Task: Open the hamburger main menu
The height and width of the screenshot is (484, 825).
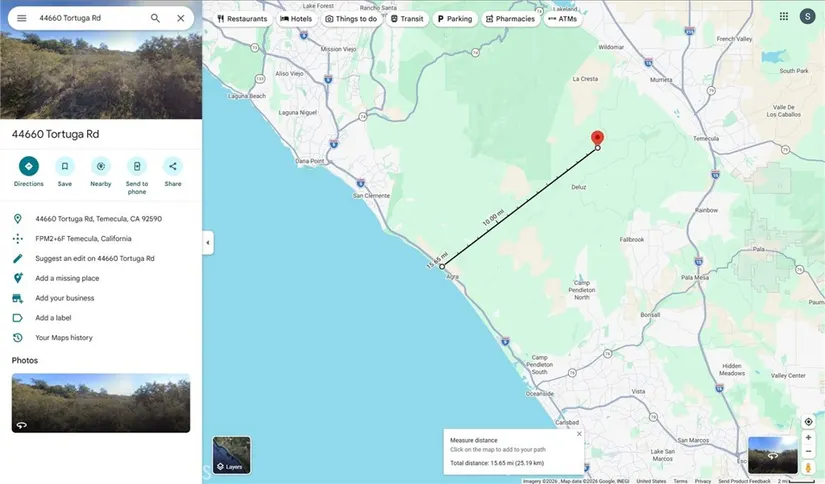Action: (21, 18)
